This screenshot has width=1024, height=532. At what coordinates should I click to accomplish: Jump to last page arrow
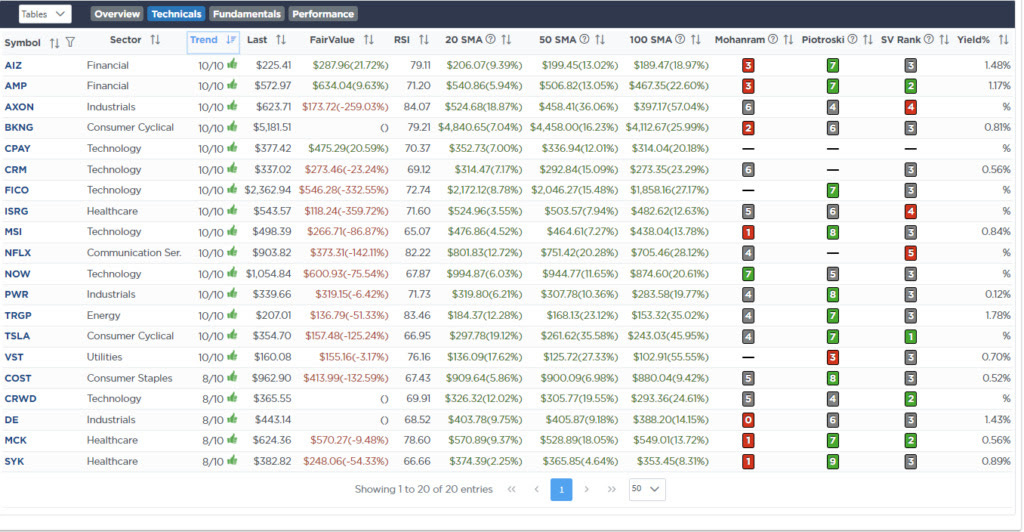(x=611, y=489)
